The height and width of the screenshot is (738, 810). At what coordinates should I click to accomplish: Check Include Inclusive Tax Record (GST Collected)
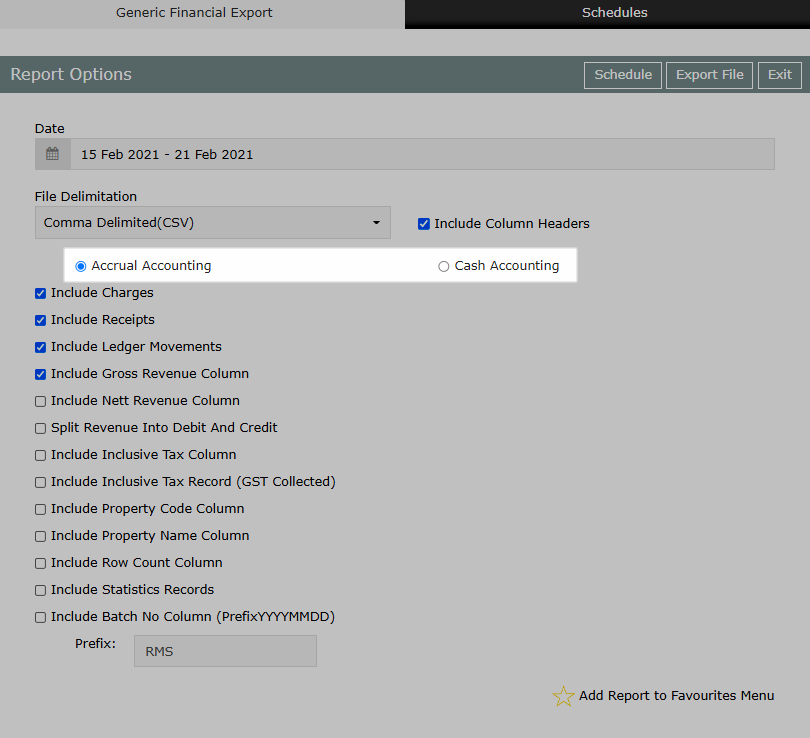(x=40, y=482)
